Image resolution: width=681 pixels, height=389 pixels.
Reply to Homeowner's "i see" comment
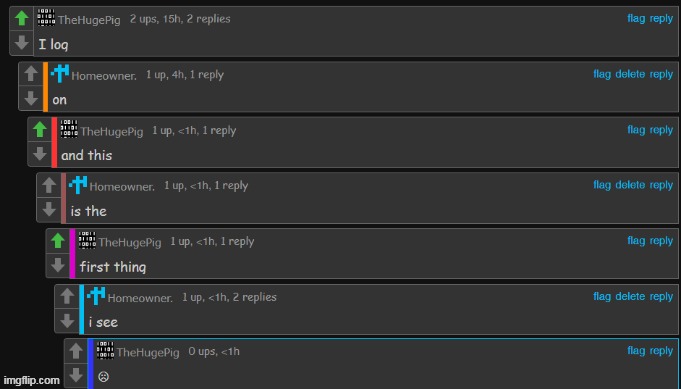click(661, 297)
